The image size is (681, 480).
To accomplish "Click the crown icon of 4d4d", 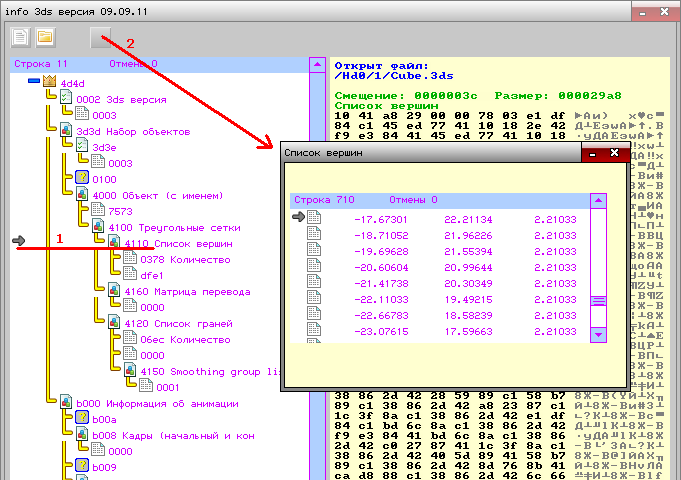I will click(x=50, y=82).
